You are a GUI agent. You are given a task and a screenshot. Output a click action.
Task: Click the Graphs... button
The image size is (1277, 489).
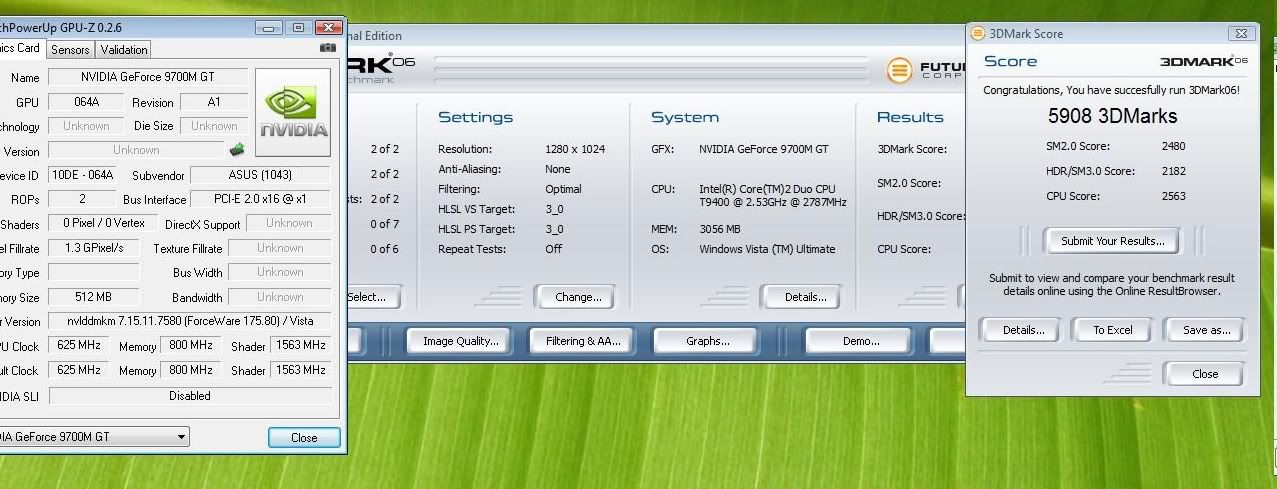[707, 341]
